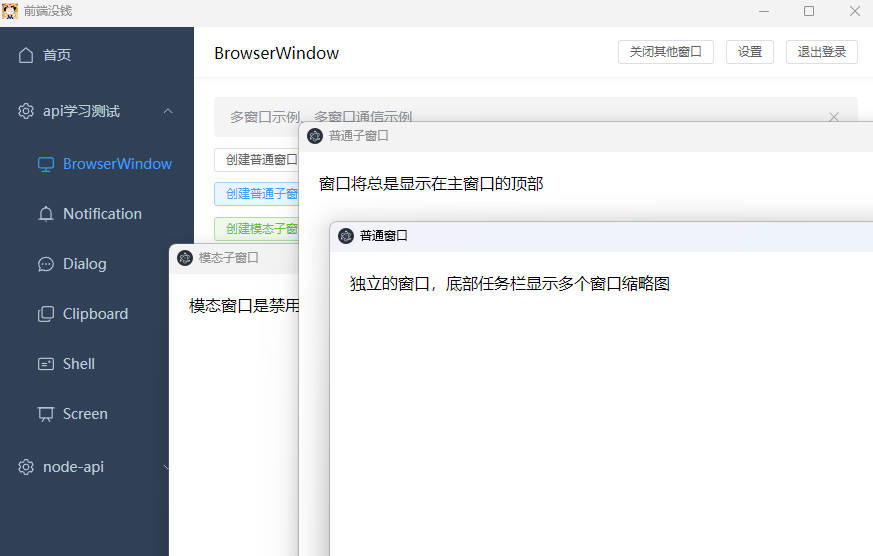Click the BrowserWindow page heading
This screenshot has height=556, width=873.
[277, 53]
